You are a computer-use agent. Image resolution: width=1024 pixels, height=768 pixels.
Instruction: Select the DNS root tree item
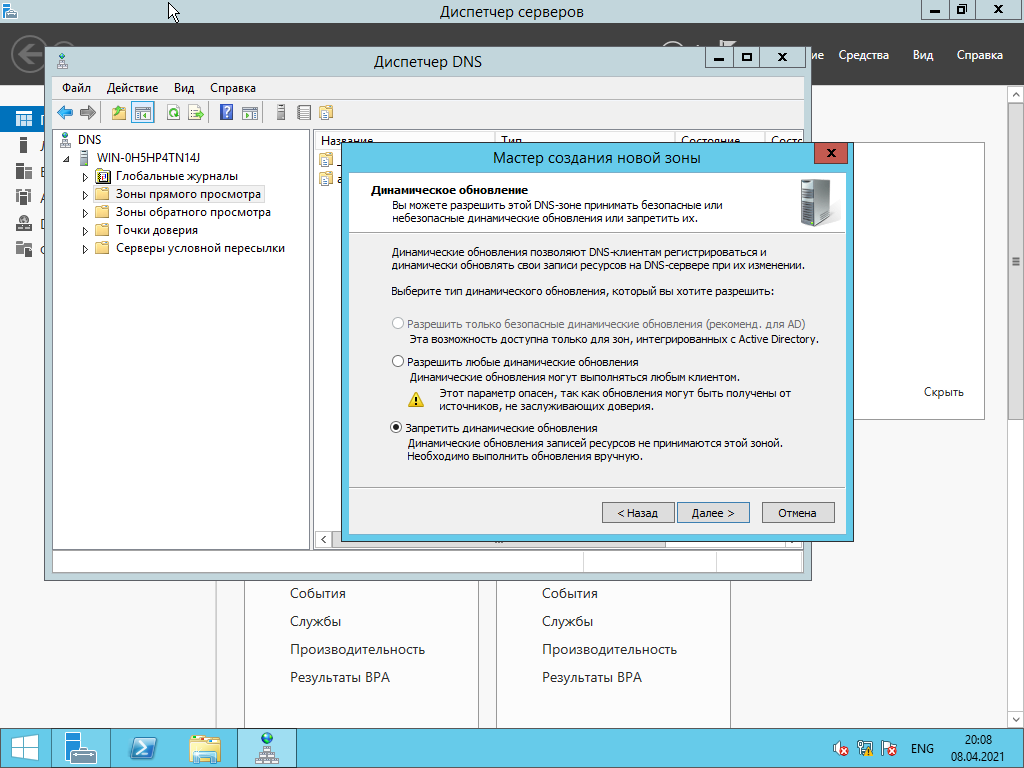click(89, 140)
